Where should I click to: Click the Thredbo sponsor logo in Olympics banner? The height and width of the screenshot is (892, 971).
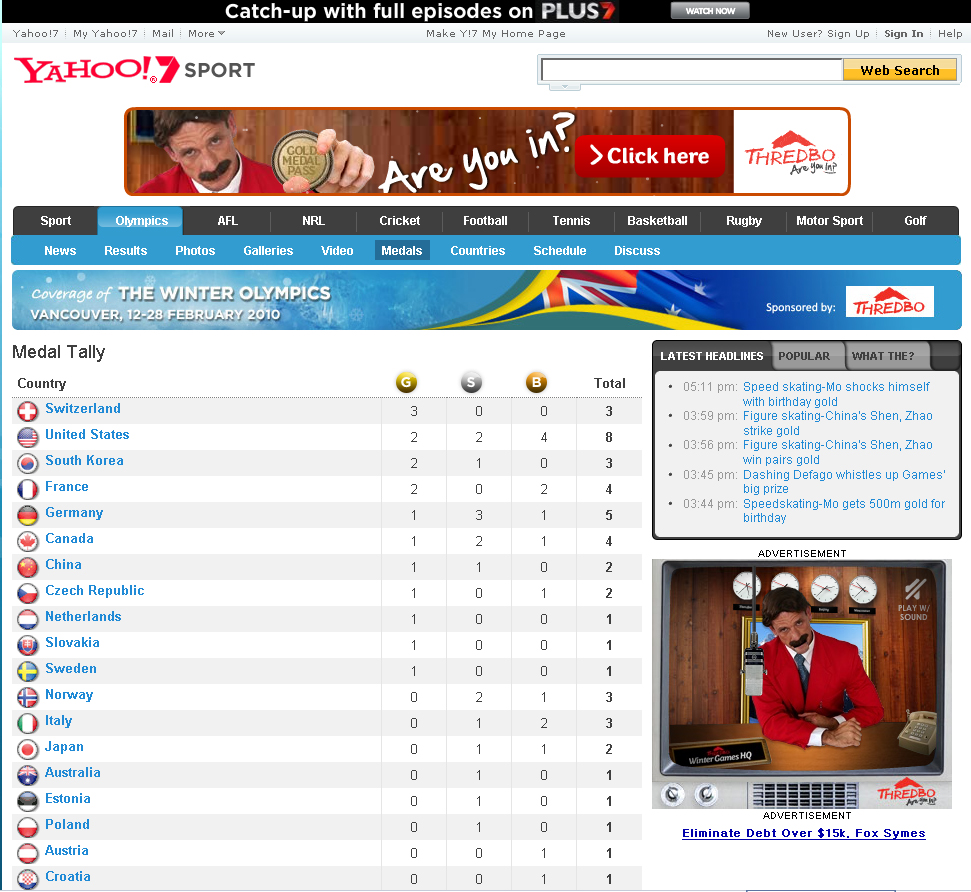click(889, 302)
